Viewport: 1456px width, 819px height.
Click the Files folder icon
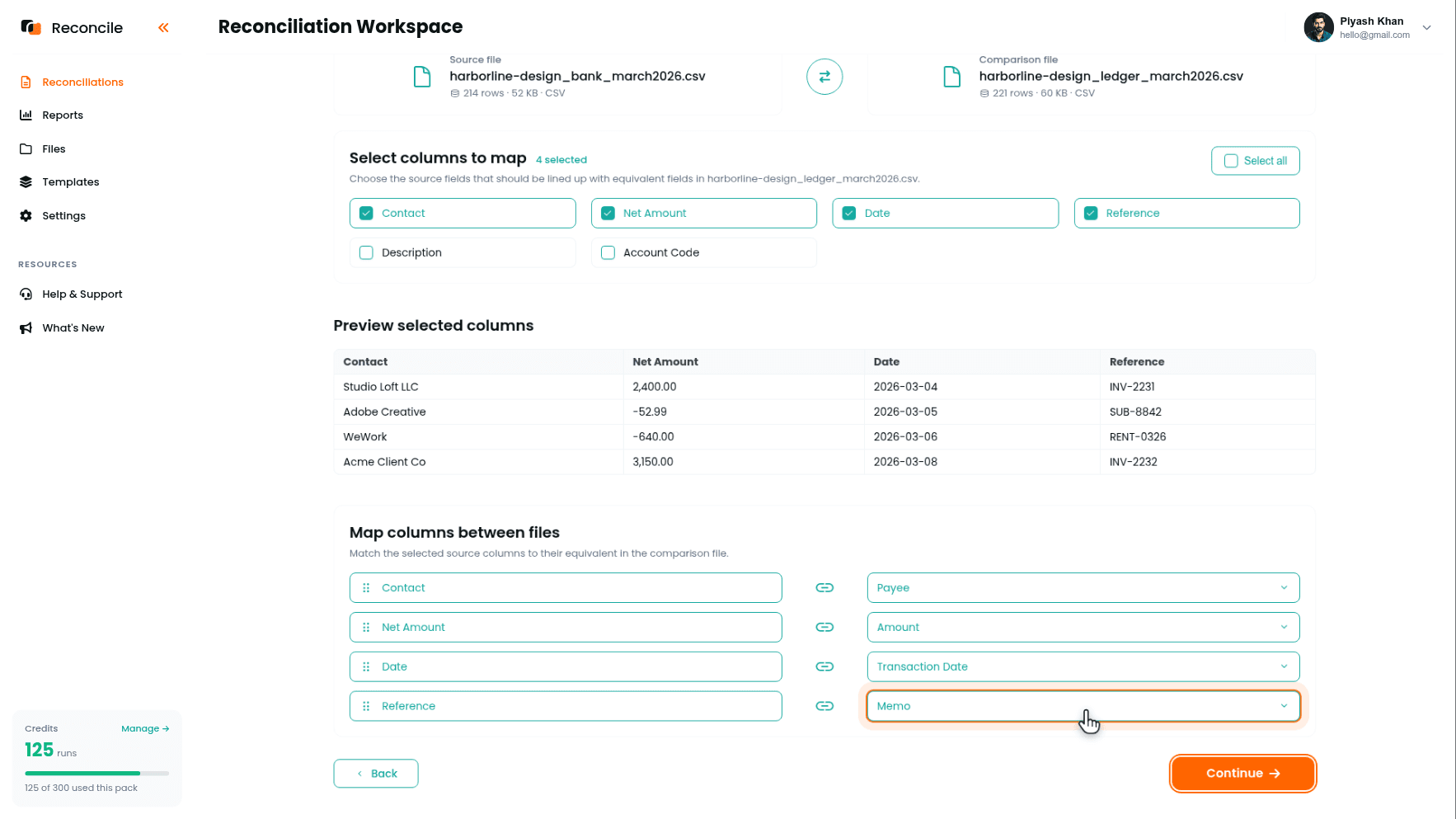pos(26,148)
